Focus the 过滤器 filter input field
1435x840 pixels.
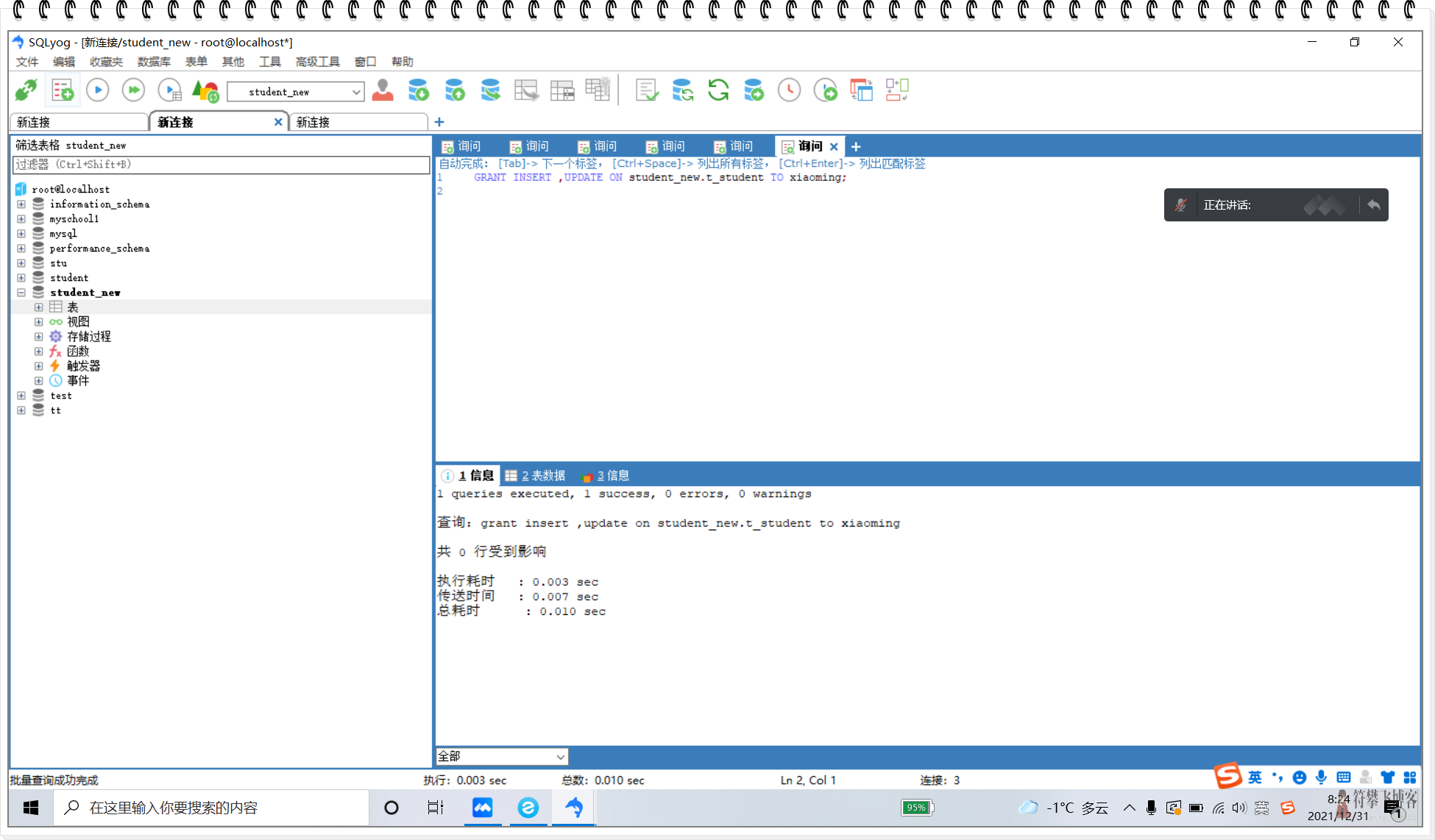coord(221,165)
